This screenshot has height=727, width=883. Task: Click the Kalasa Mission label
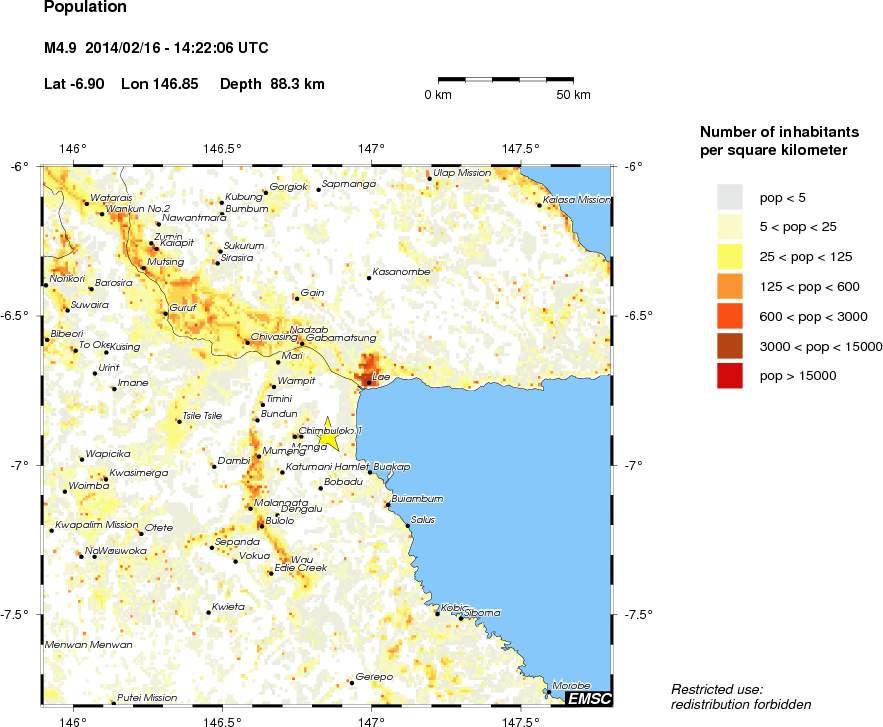[x=576, y=200]
